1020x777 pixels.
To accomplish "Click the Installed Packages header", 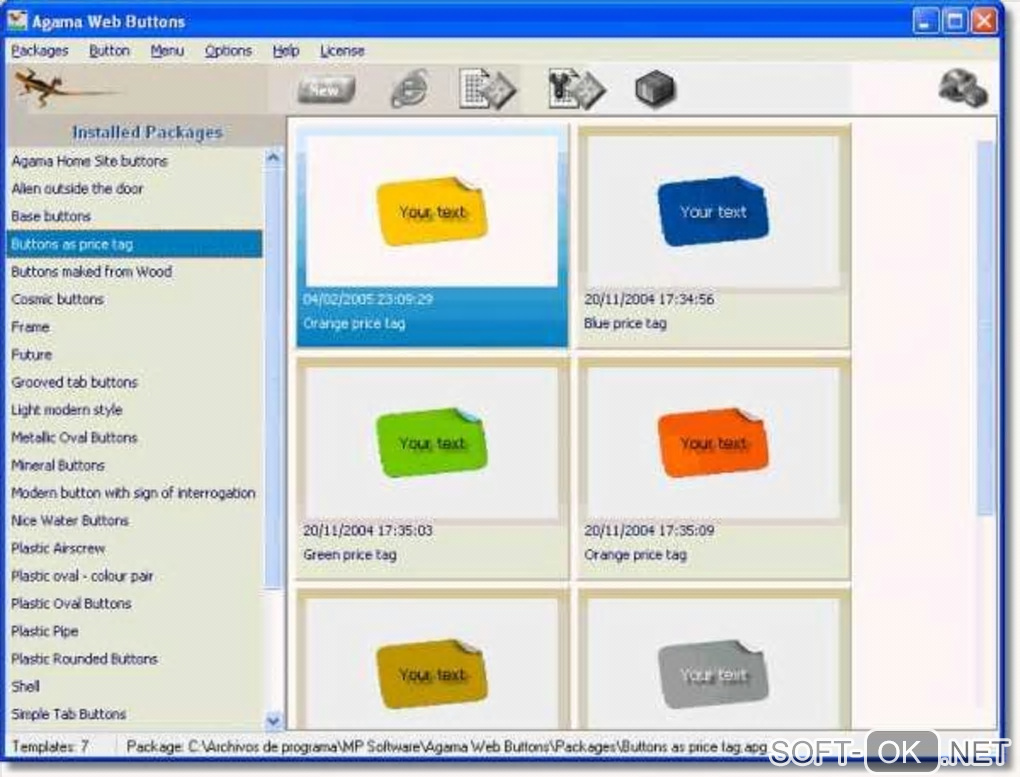I will 148,132.
